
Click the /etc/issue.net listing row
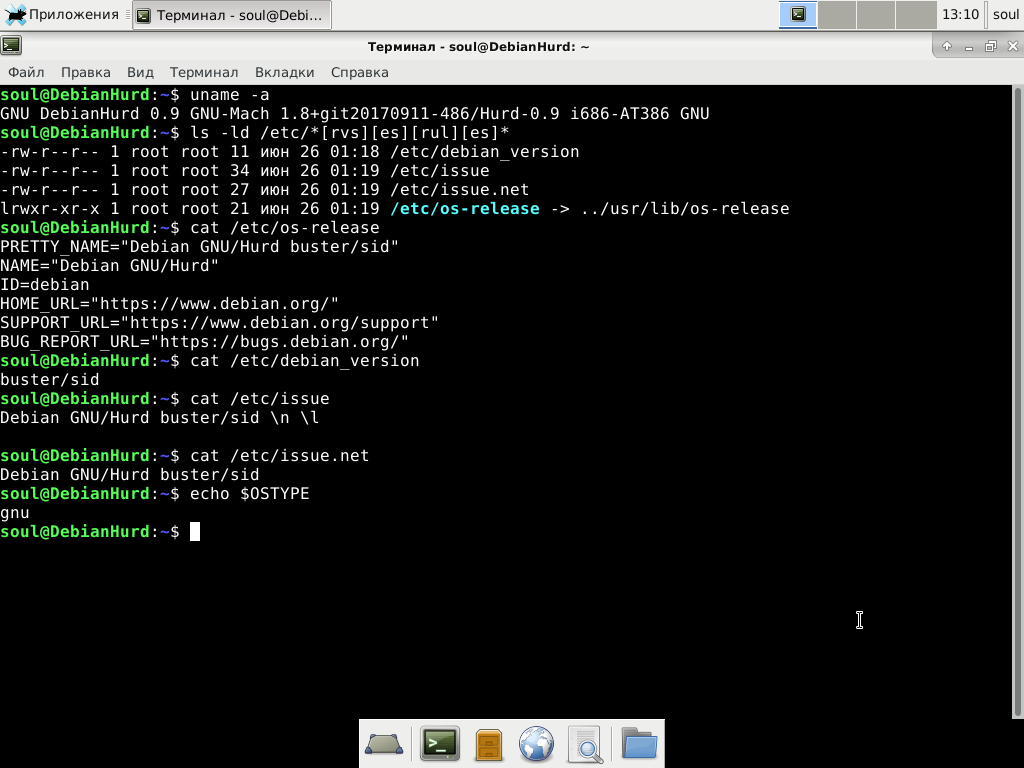point(264,190)
